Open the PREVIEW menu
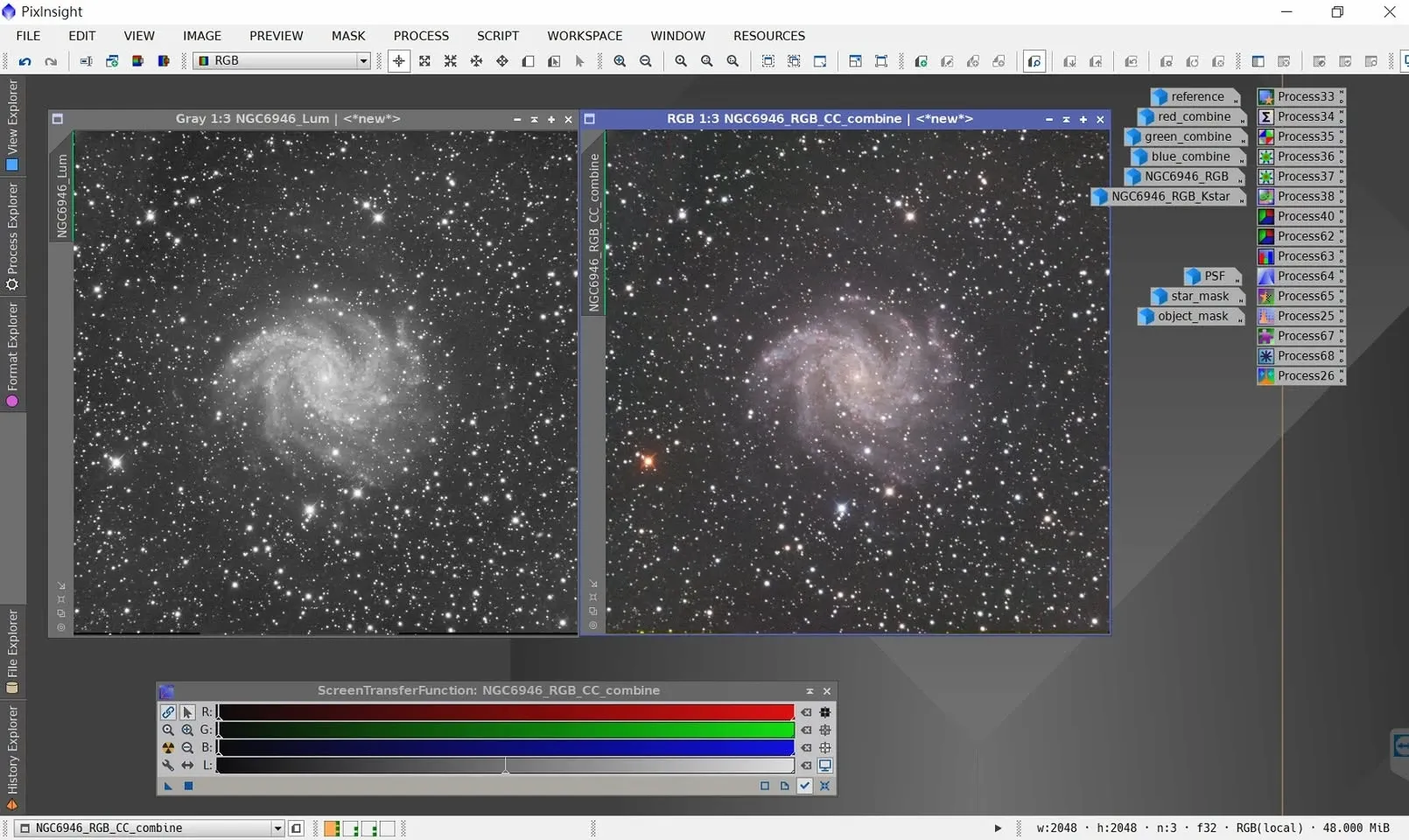Viewport: 1409px width, 840px height. (x=277, y=36)
